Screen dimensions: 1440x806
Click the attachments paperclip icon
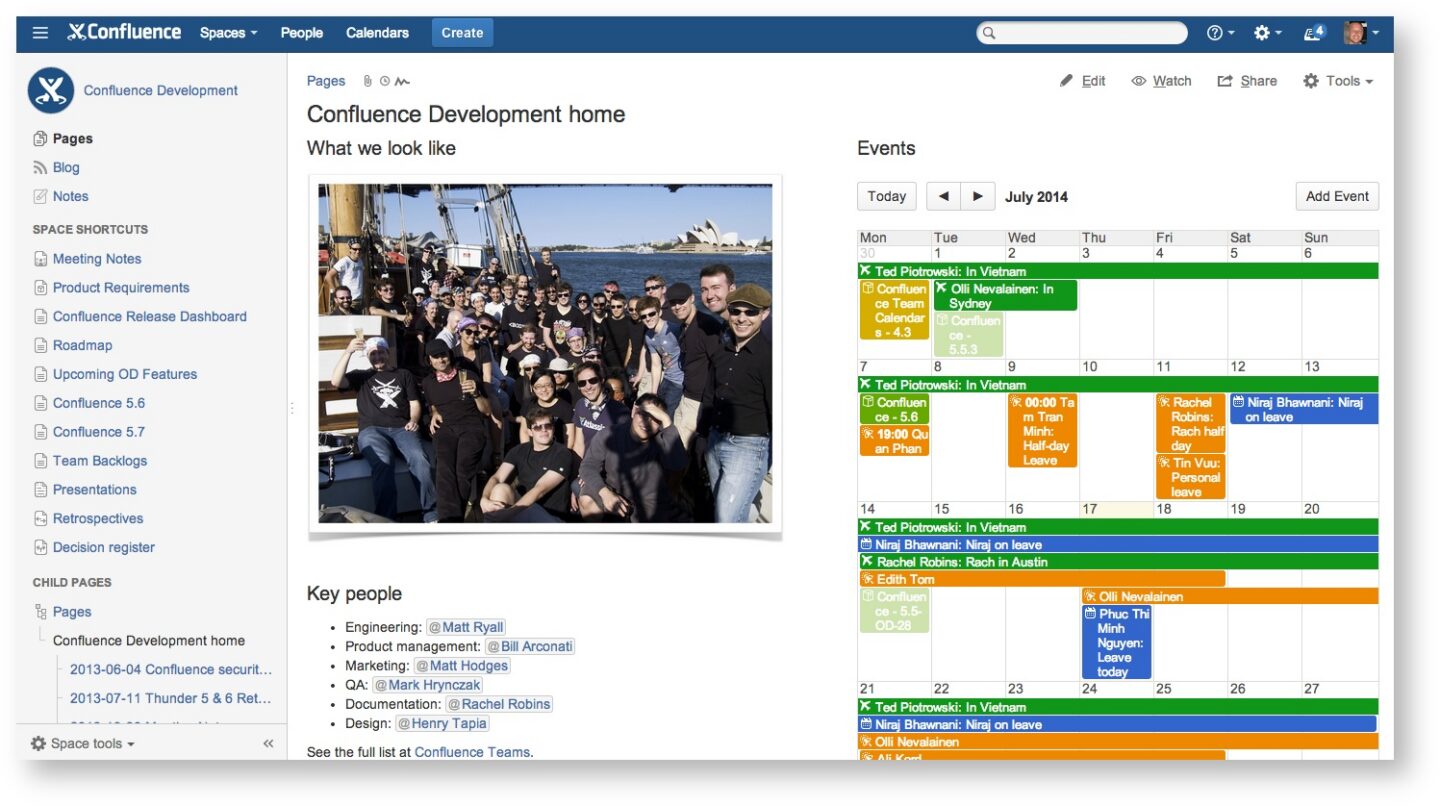pyautogui.click(x=367, y=81)
